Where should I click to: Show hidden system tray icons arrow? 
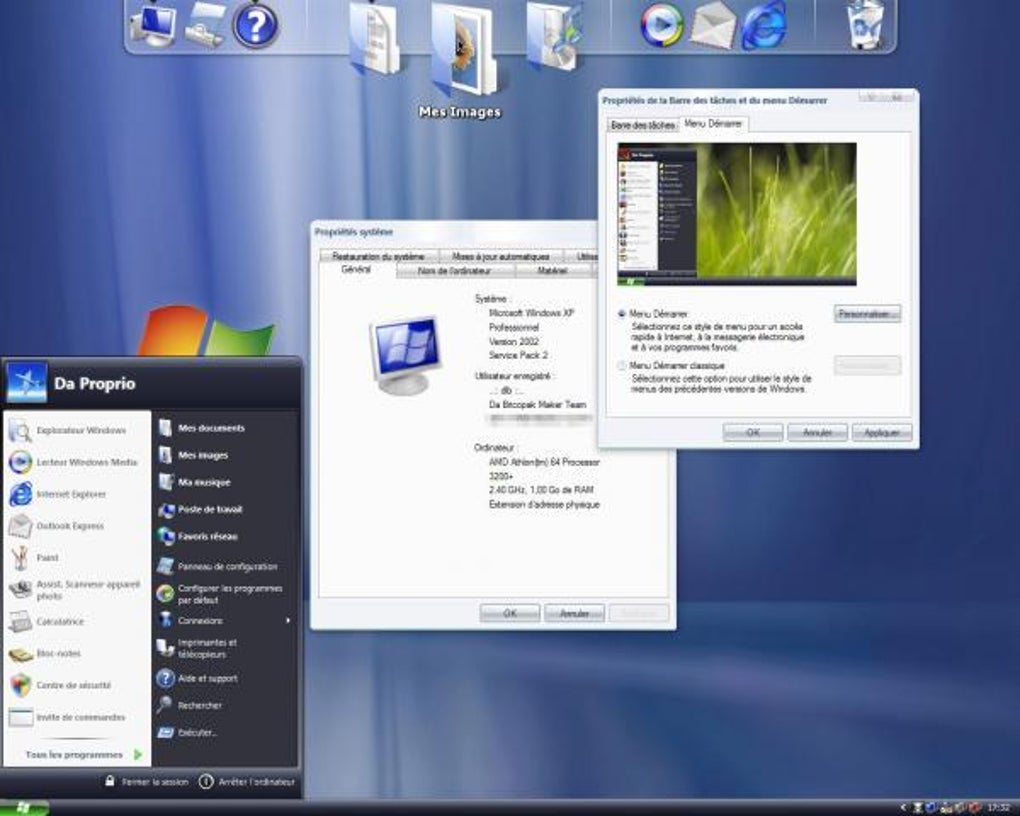click(x=904, y=807)
